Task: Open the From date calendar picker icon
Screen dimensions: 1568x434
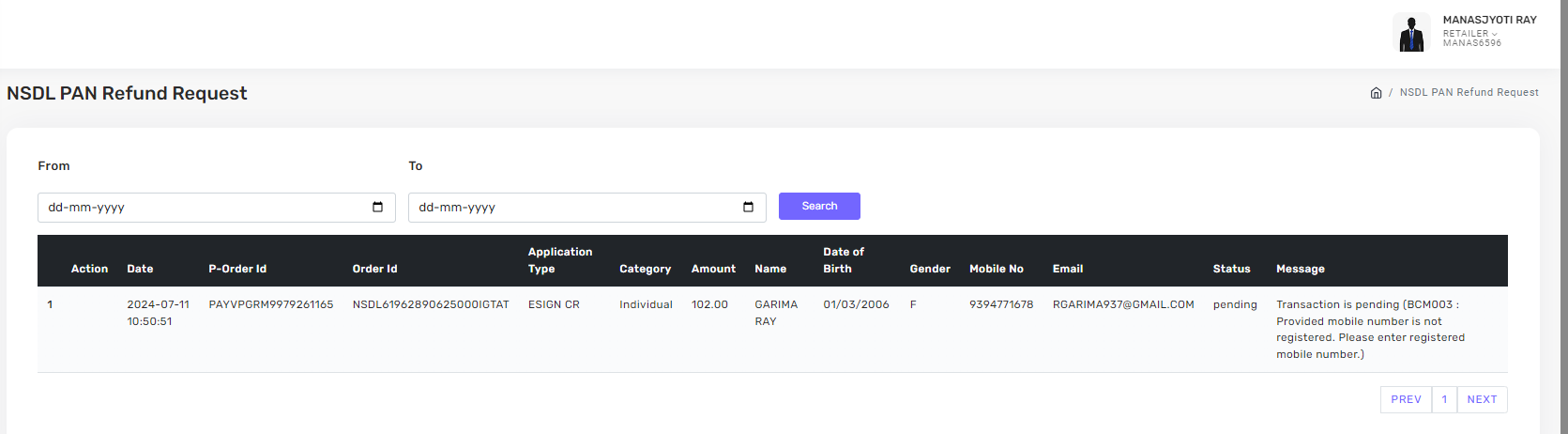Action: pos(377,208)
